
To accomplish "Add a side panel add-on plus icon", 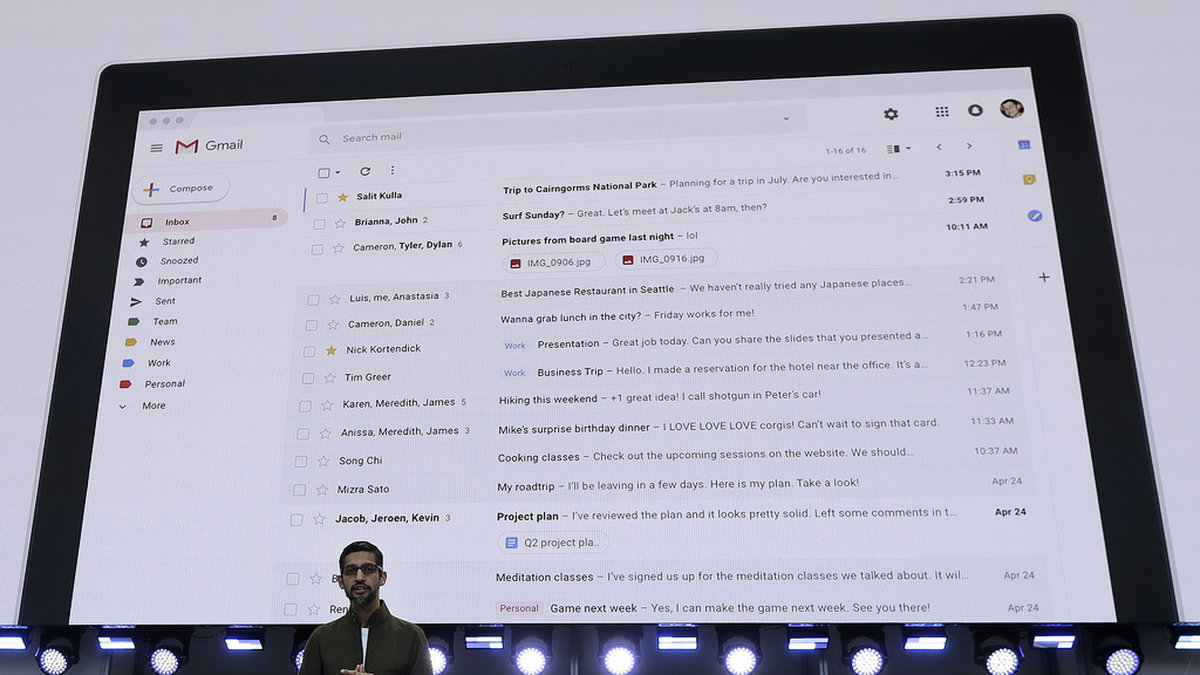I will point(1044,277).
